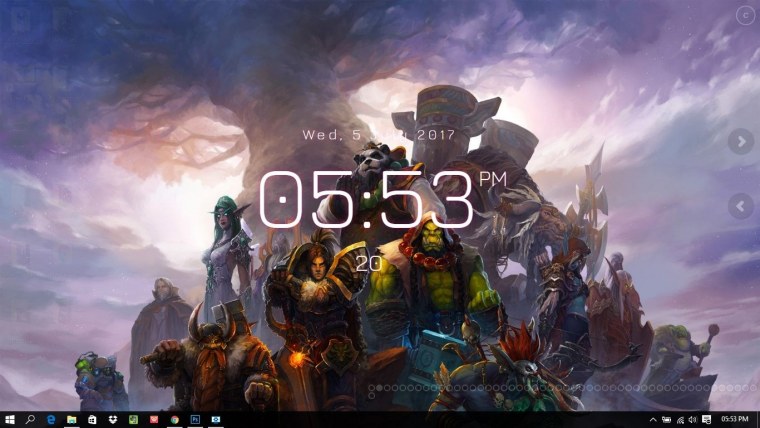760x428 pixels.
Task: Expand the hidden system tray icons
Action: [654, 419]
